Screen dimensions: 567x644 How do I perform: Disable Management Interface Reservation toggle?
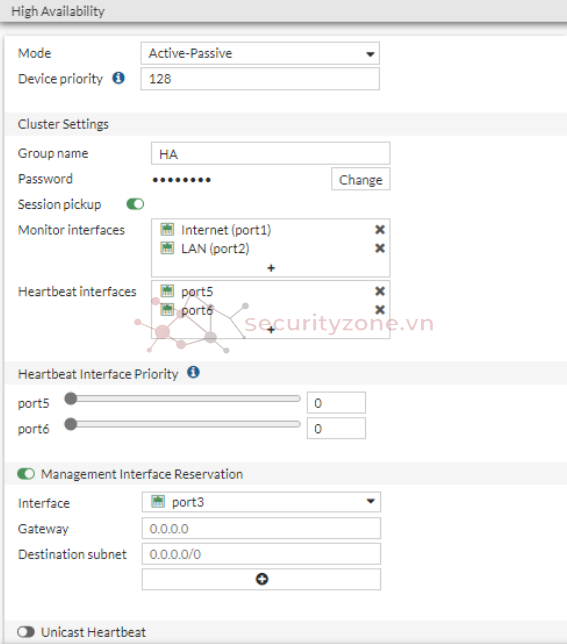point(26,474)
